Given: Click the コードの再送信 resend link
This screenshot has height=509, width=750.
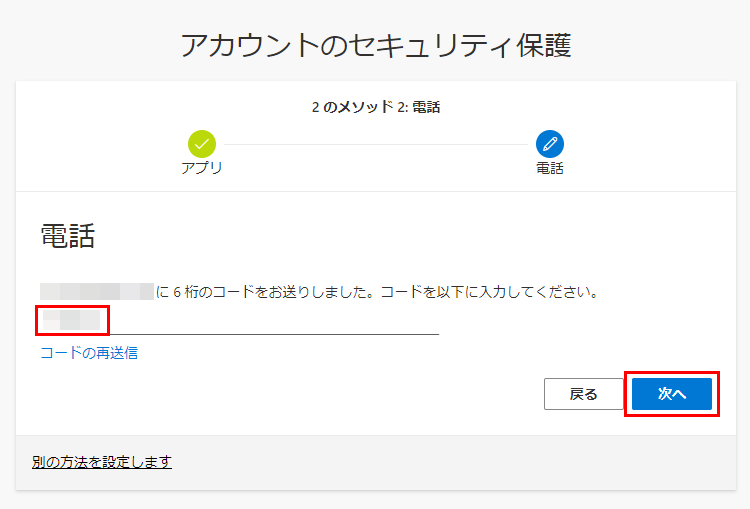Looking at the screenshot, I should [89, 353].
